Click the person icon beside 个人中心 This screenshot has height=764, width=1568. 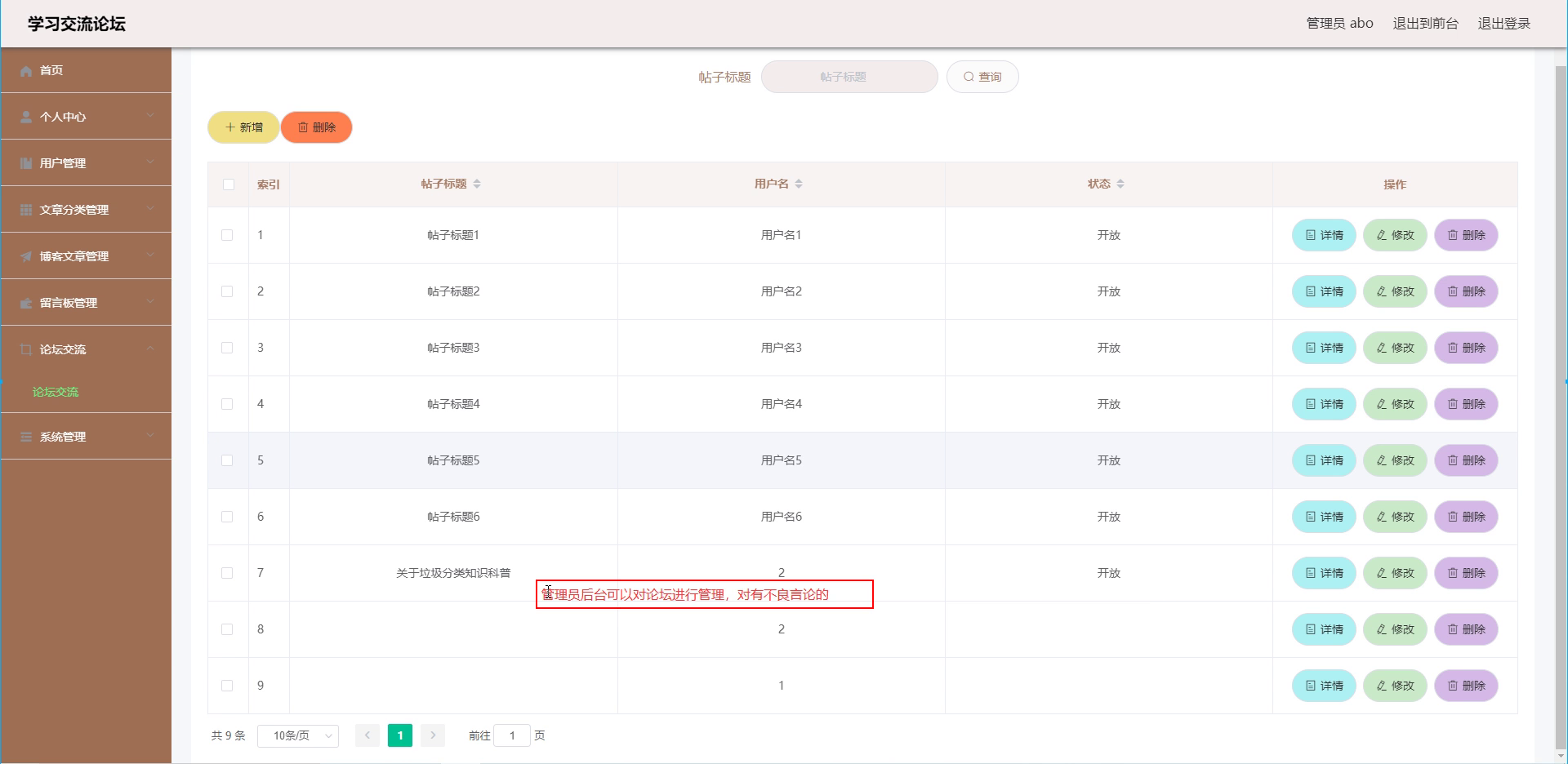[26, 118]
